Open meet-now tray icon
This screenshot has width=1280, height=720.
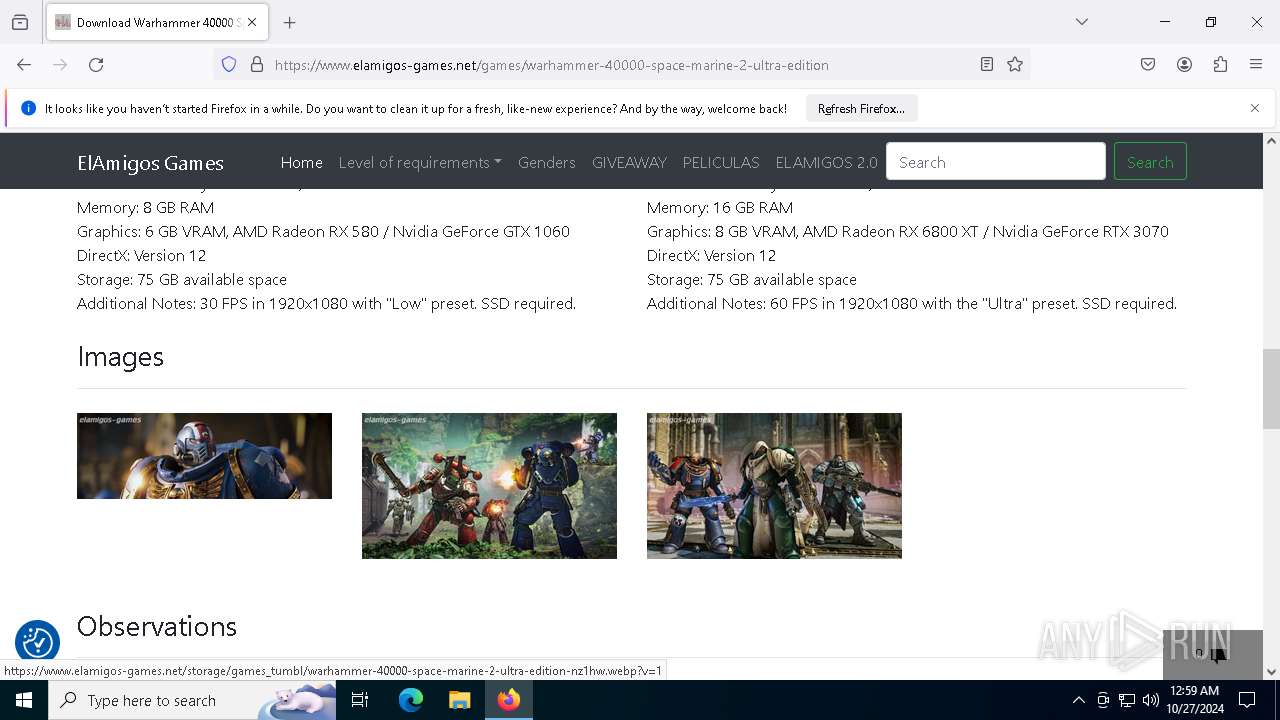[x=1103, y=700]
